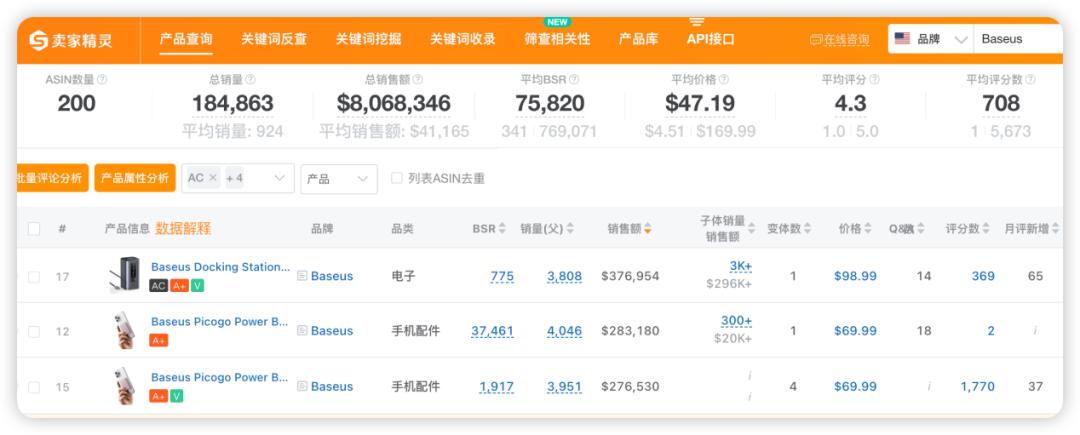
Task: Sort the table by 销量(父) arrows
Action: coord(570,229)
